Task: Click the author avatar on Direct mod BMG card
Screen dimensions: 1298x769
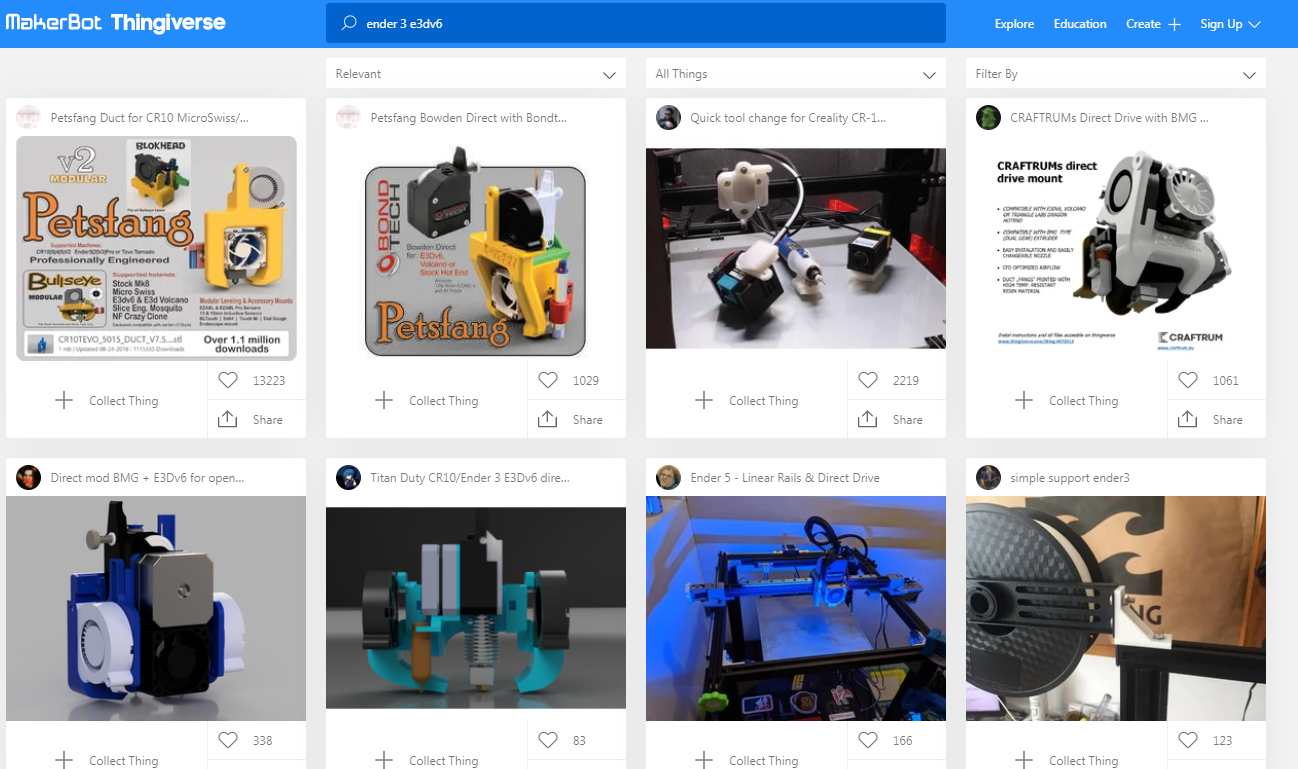Action: [x=28, y=477]
